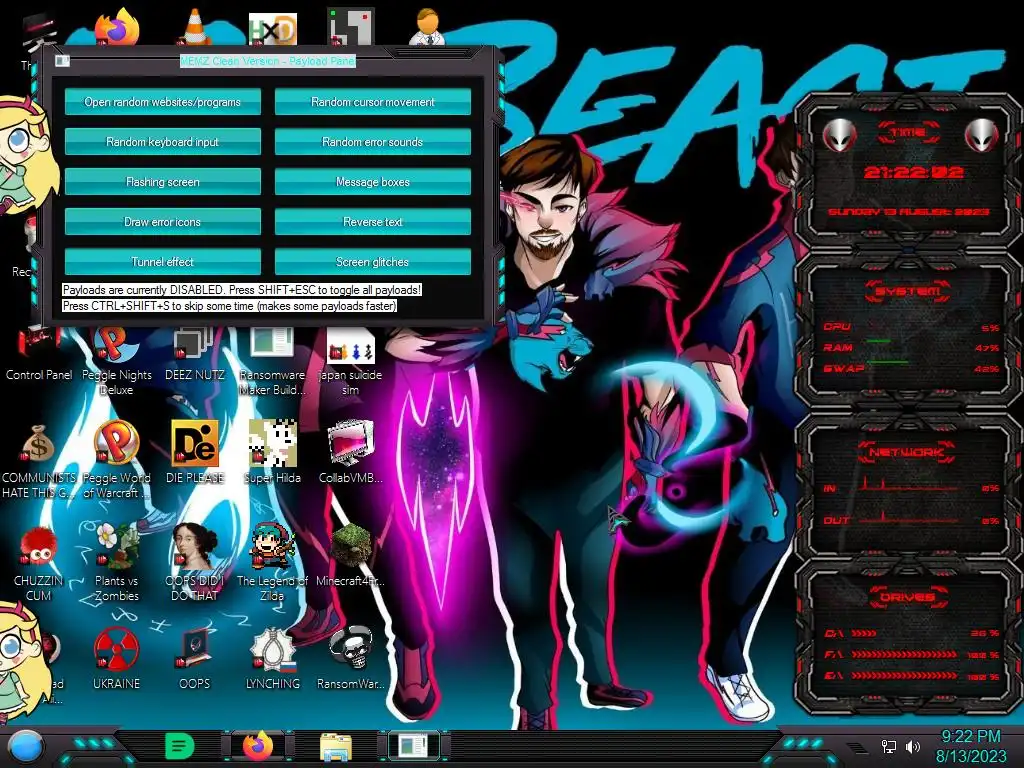This screenshot has height=768, width=1024.
Task: Switch to Firefox in the taskbar
Action: coord(259,746)
